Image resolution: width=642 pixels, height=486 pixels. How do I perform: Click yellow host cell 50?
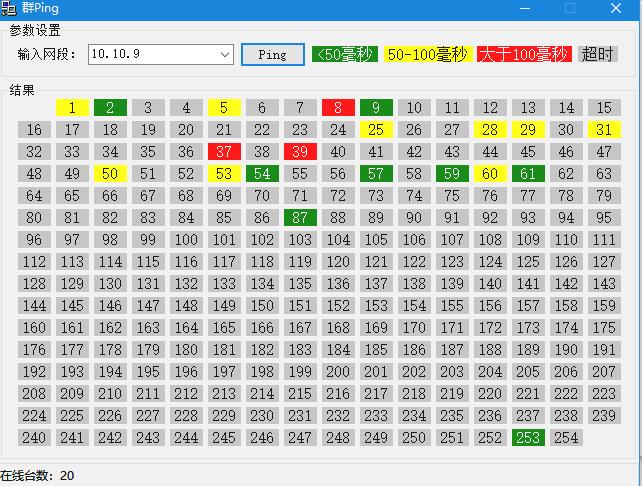pos(110,174)
